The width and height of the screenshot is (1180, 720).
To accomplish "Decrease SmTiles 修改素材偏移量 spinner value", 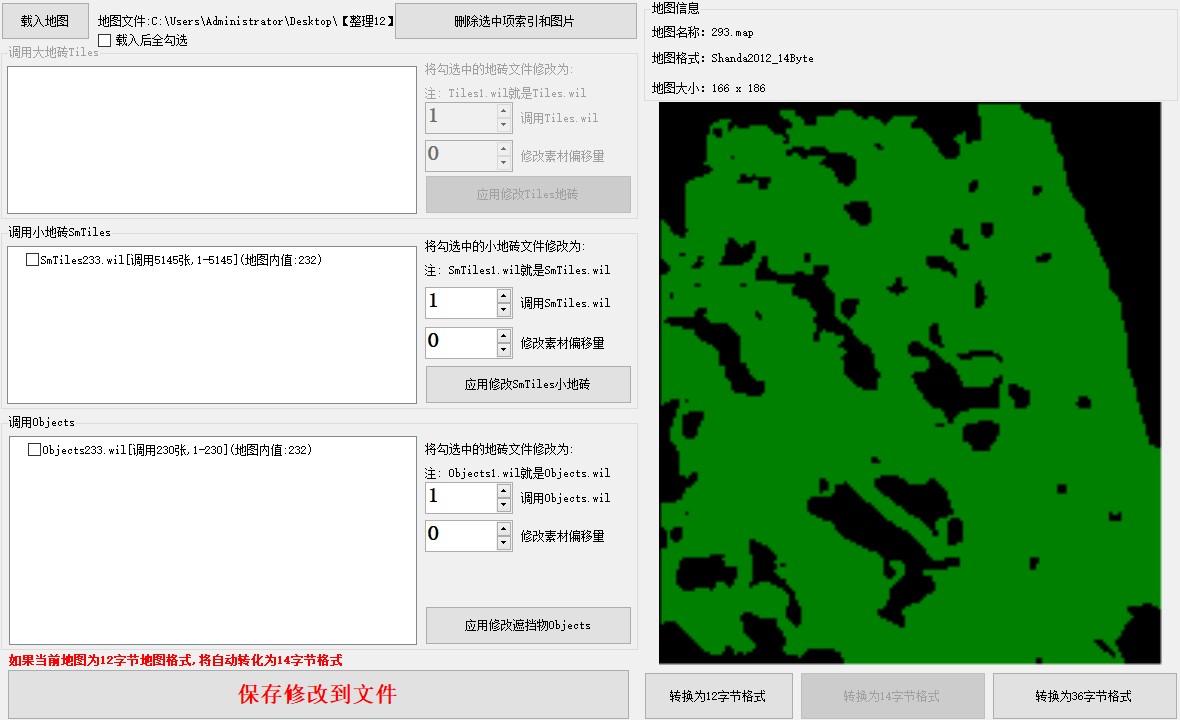I will point(504,350).
